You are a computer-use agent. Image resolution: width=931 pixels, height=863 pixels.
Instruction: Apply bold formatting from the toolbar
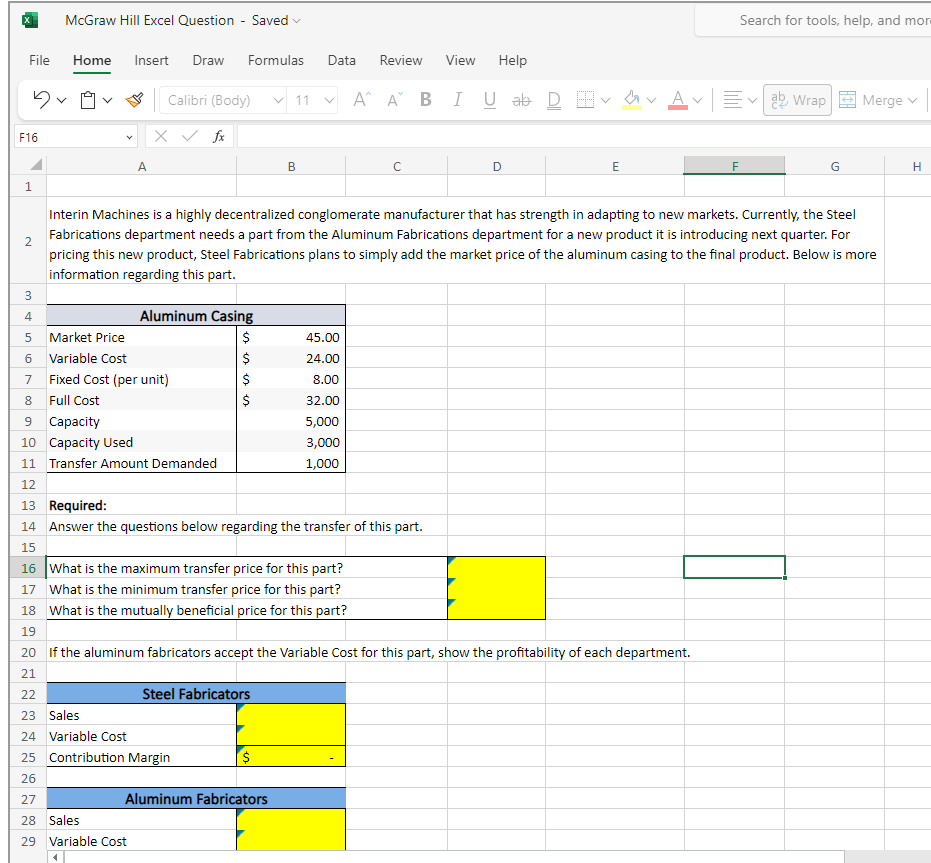[x=425, y=99]
